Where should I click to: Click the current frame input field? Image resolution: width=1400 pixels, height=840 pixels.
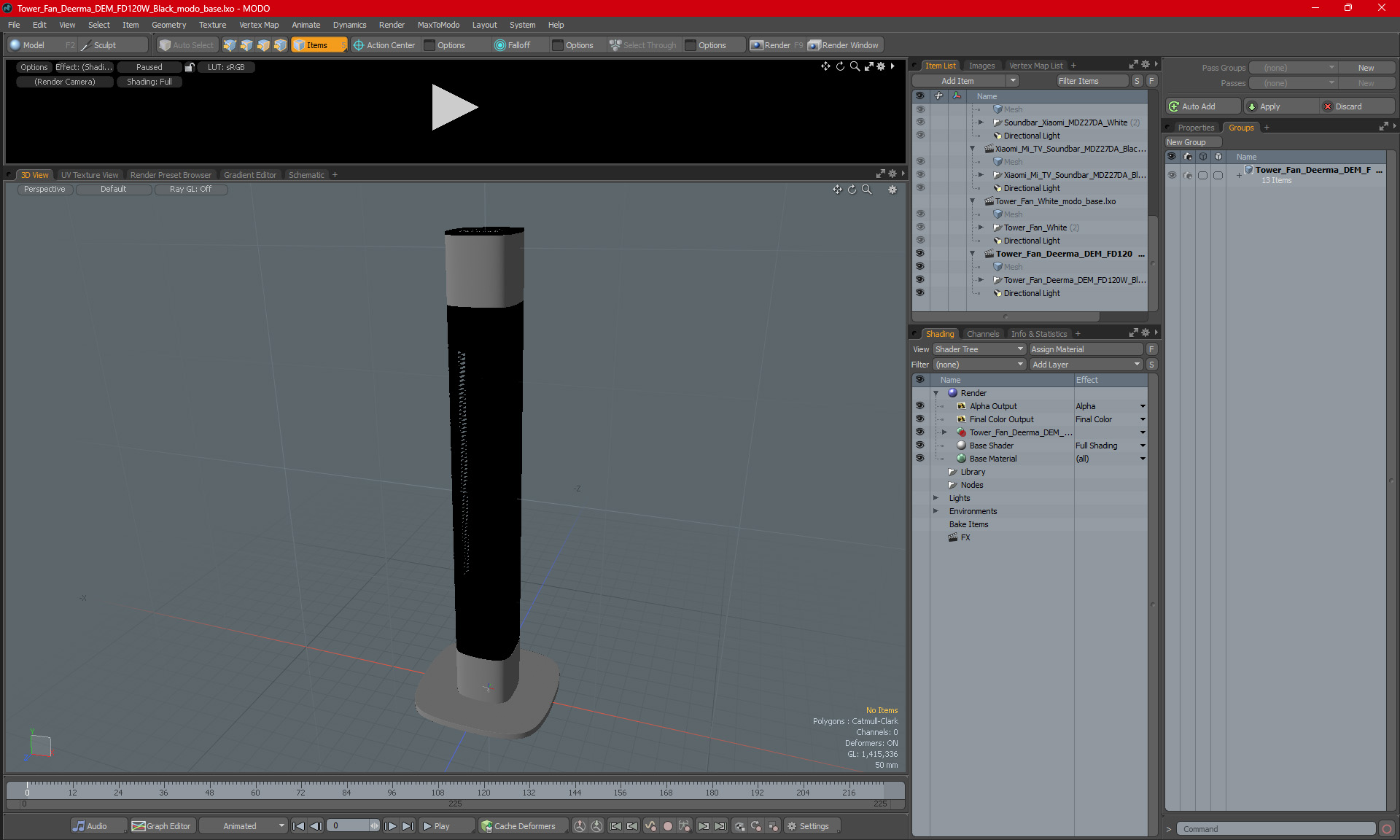349,826
